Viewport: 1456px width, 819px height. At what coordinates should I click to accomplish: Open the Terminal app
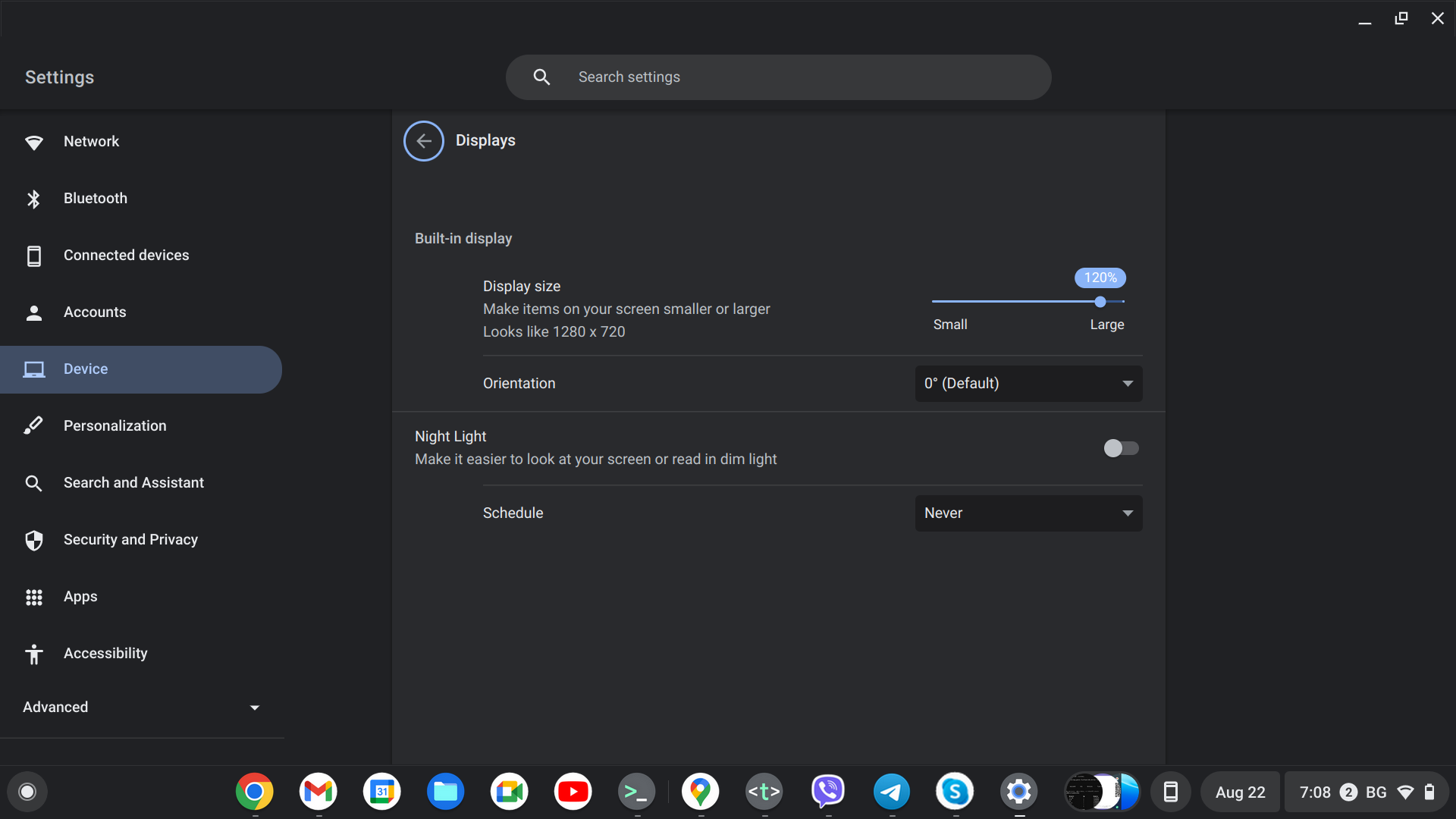point(636,792)
